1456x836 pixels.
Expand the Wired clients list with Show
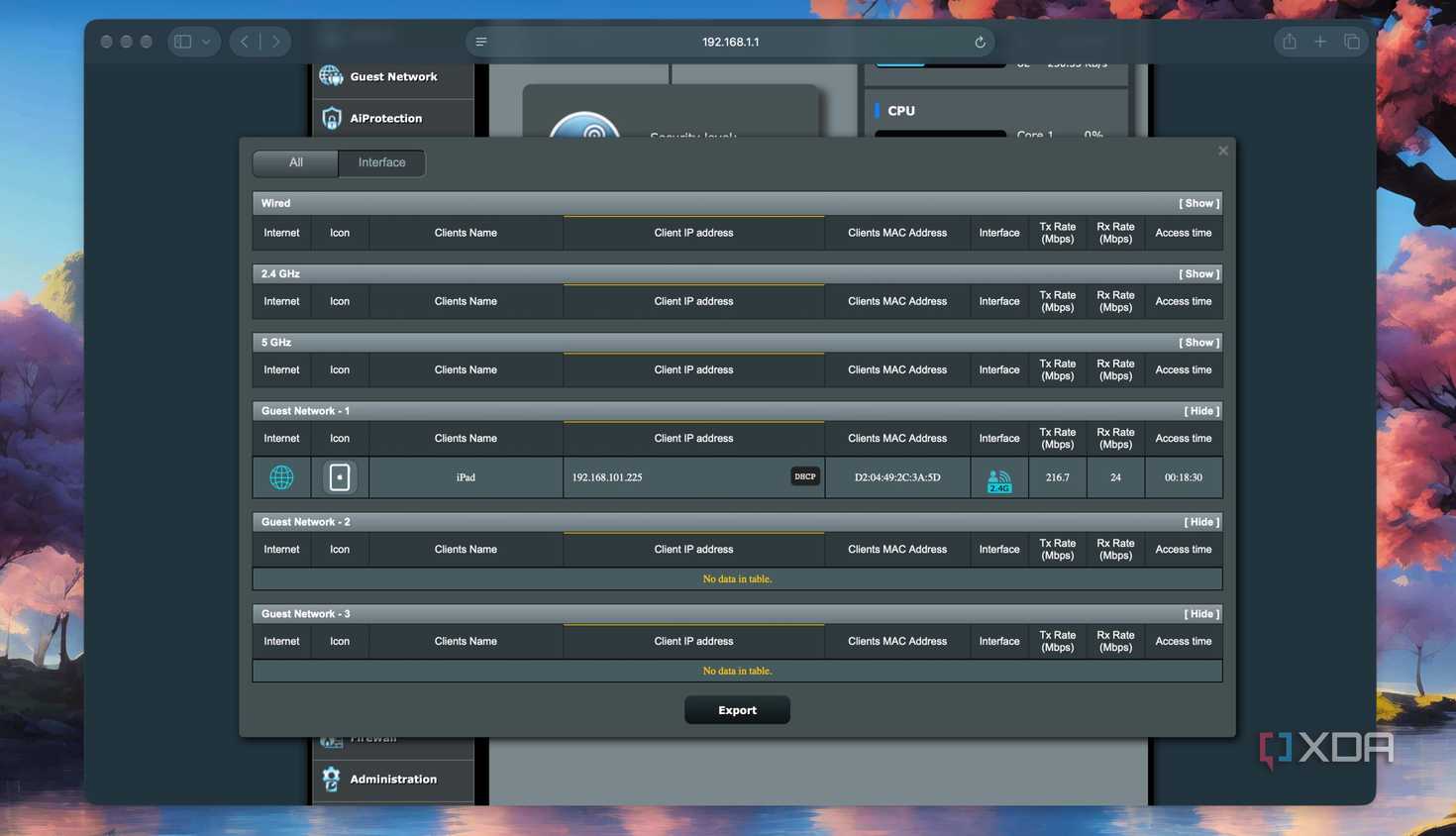tap(1198, 203)
